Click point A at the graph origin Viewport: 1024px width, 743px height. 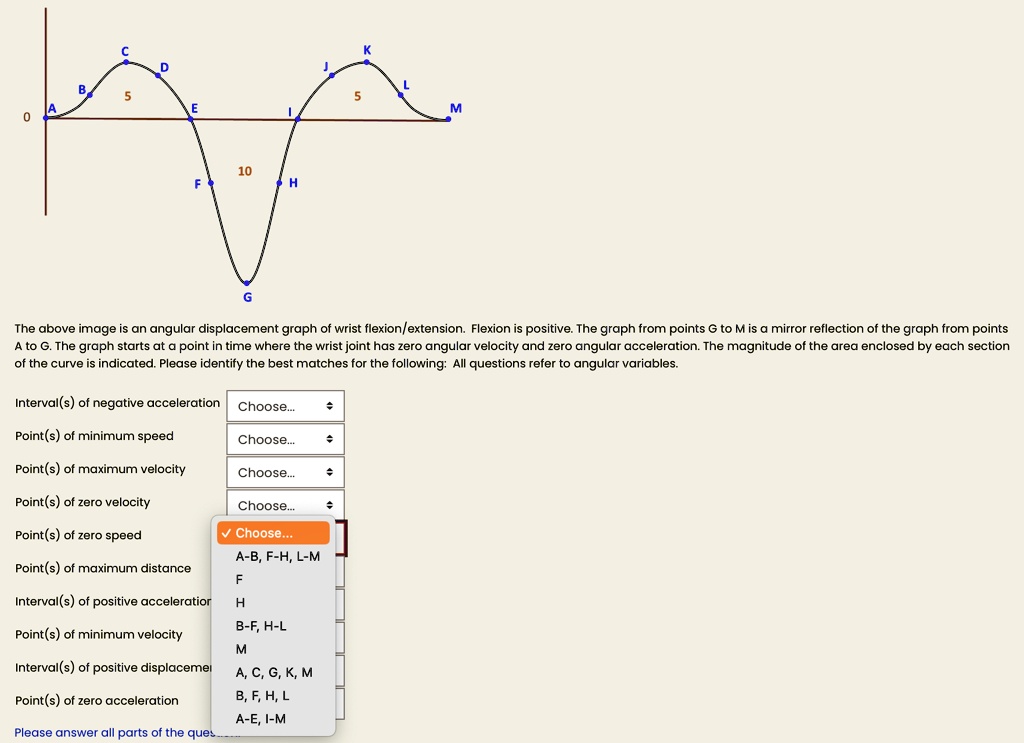click(46, 118)
